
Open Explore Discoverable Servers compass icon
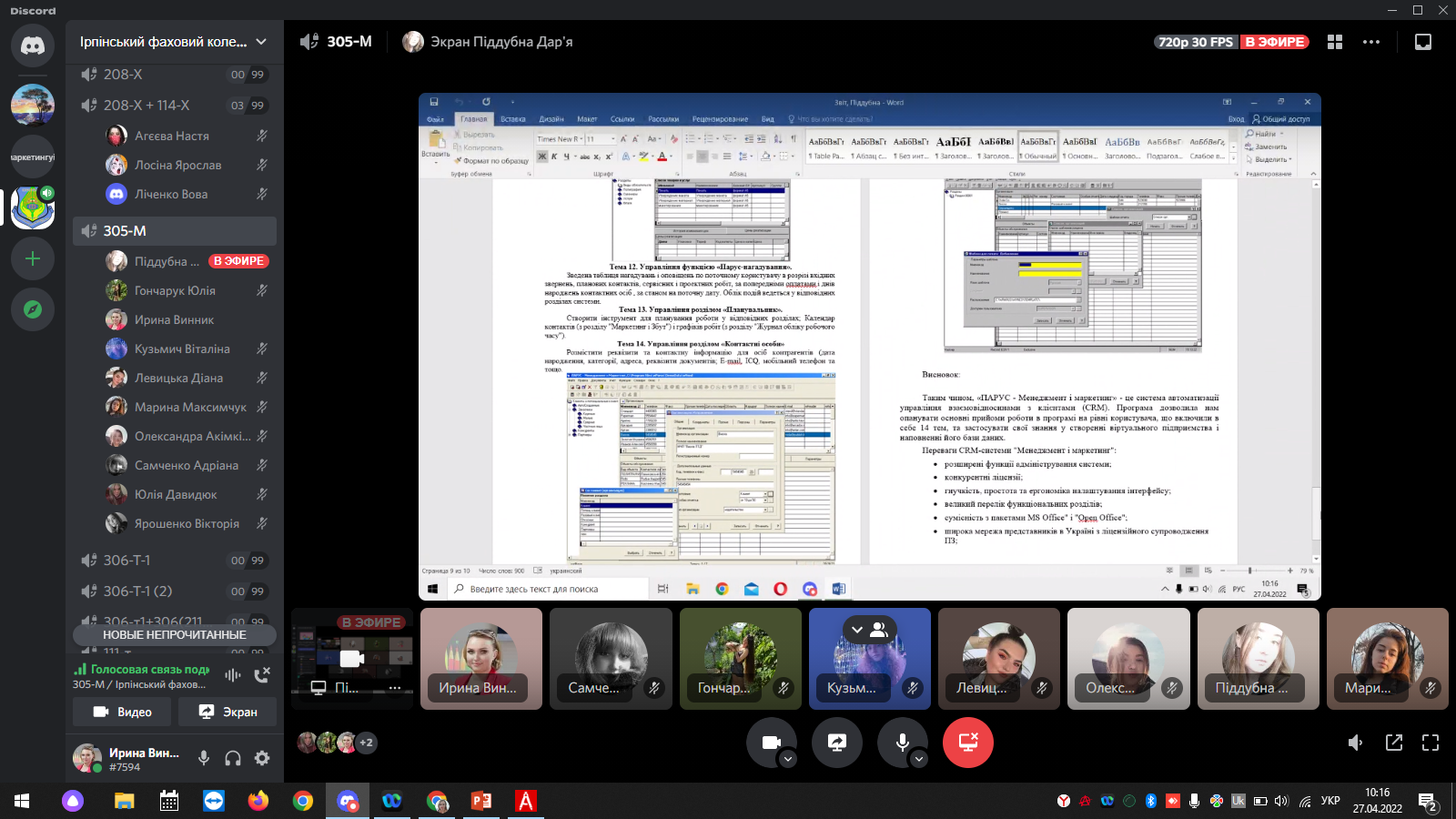33,310
